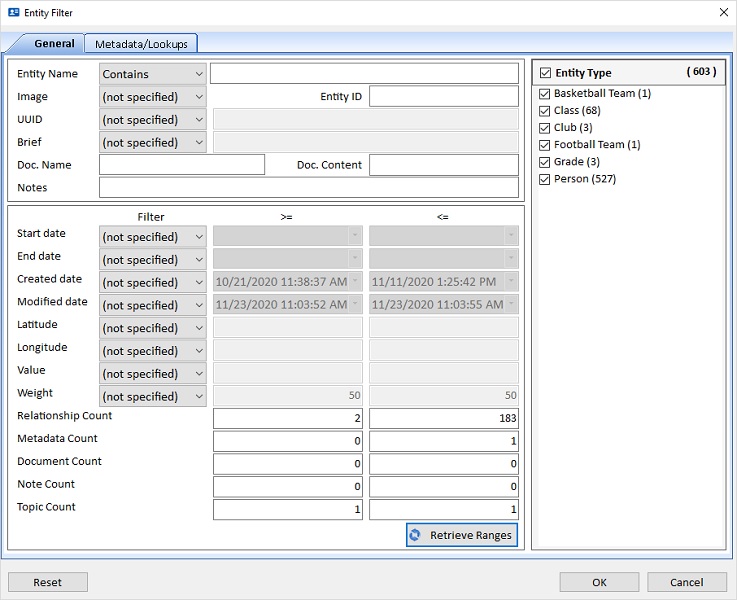Open the Image filter dropdown
The image size is (737, 600).
pyautogui.click(x=153, y=97)
